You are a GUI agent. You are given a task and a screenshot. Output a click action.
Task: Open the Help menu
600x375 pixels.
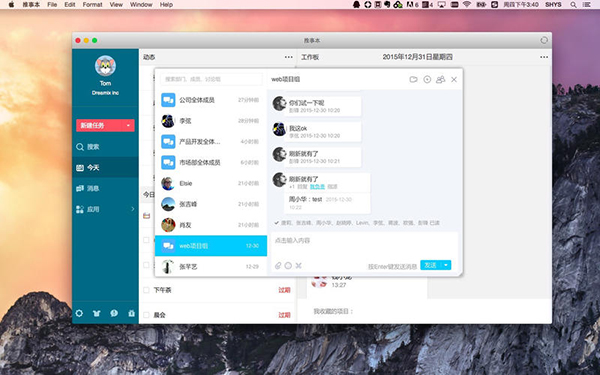[166, 5]
